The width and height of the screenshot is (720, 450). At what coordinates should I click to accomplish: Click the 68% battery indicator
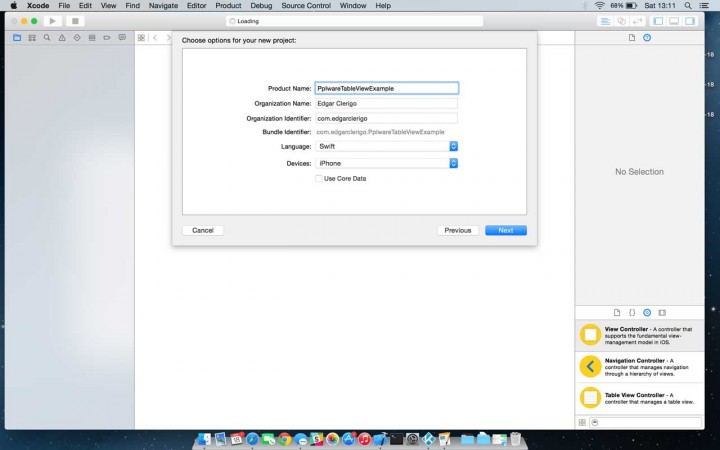click(624, 6)
